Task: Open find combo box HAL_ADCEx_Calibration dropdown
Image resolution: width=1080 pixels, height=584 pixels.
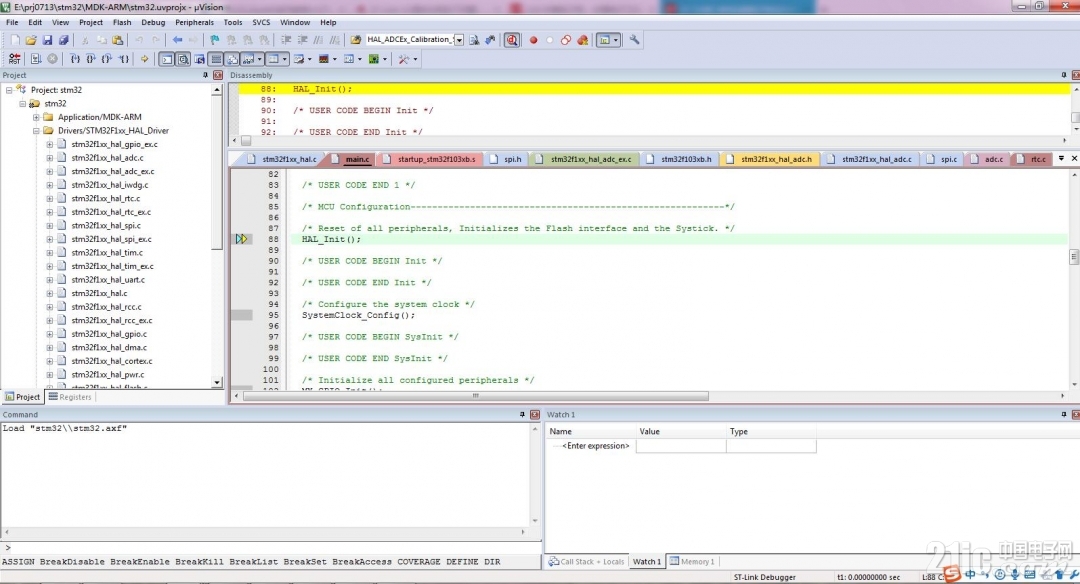Action: pyautogui.click(x=459, y=40)
